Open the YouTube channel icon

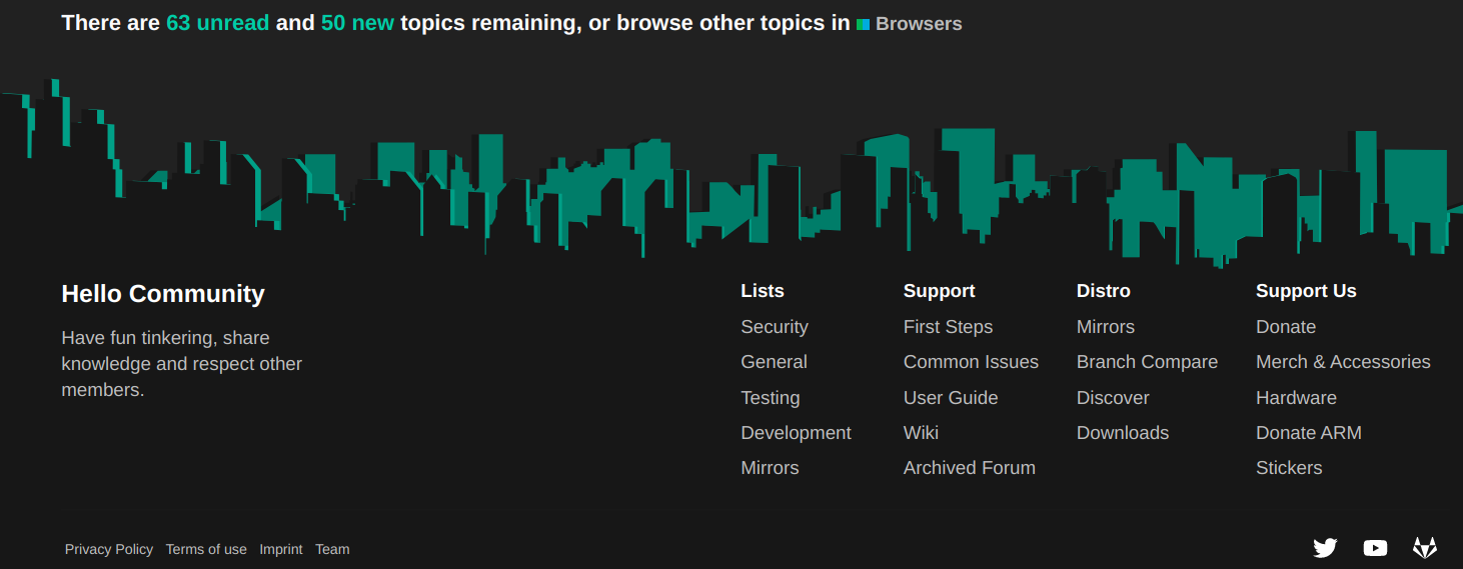point(1375,548)
